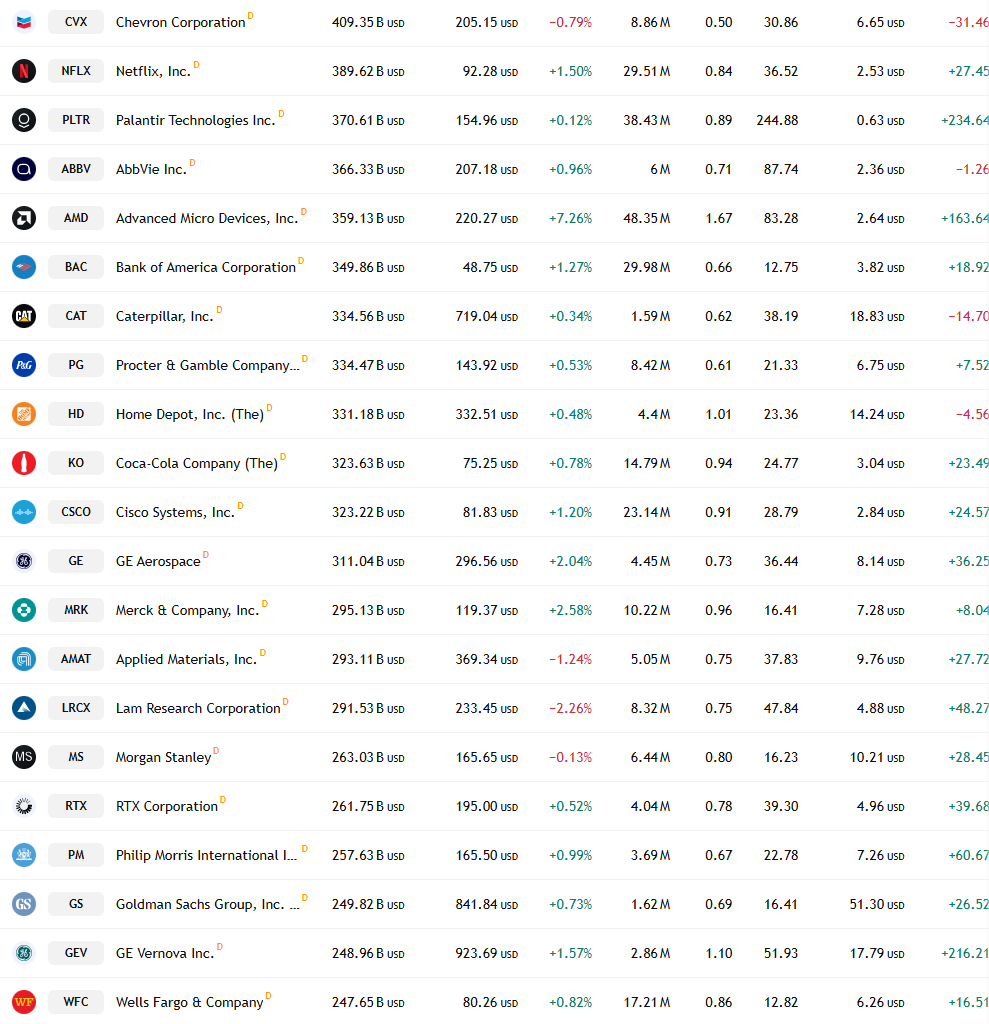Viewport: 989px width, 1024px height.
Task: Open Lam Research Corporation link
Action: (x=198, y=708)
